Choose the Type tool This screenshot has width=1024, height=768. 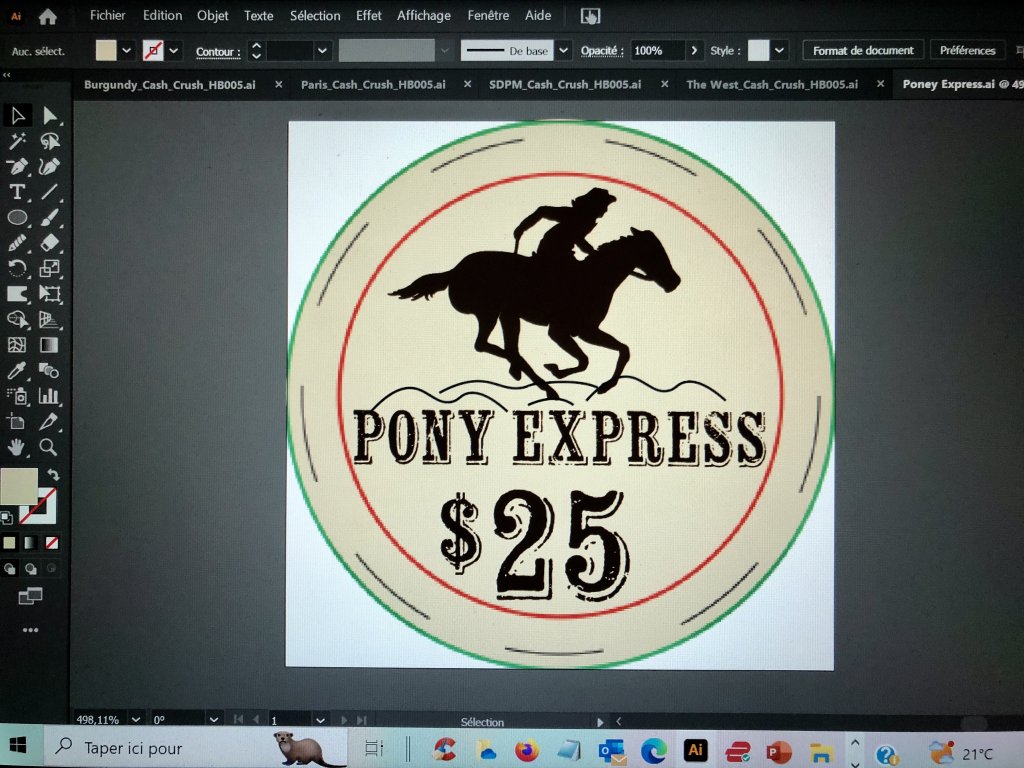17,192
